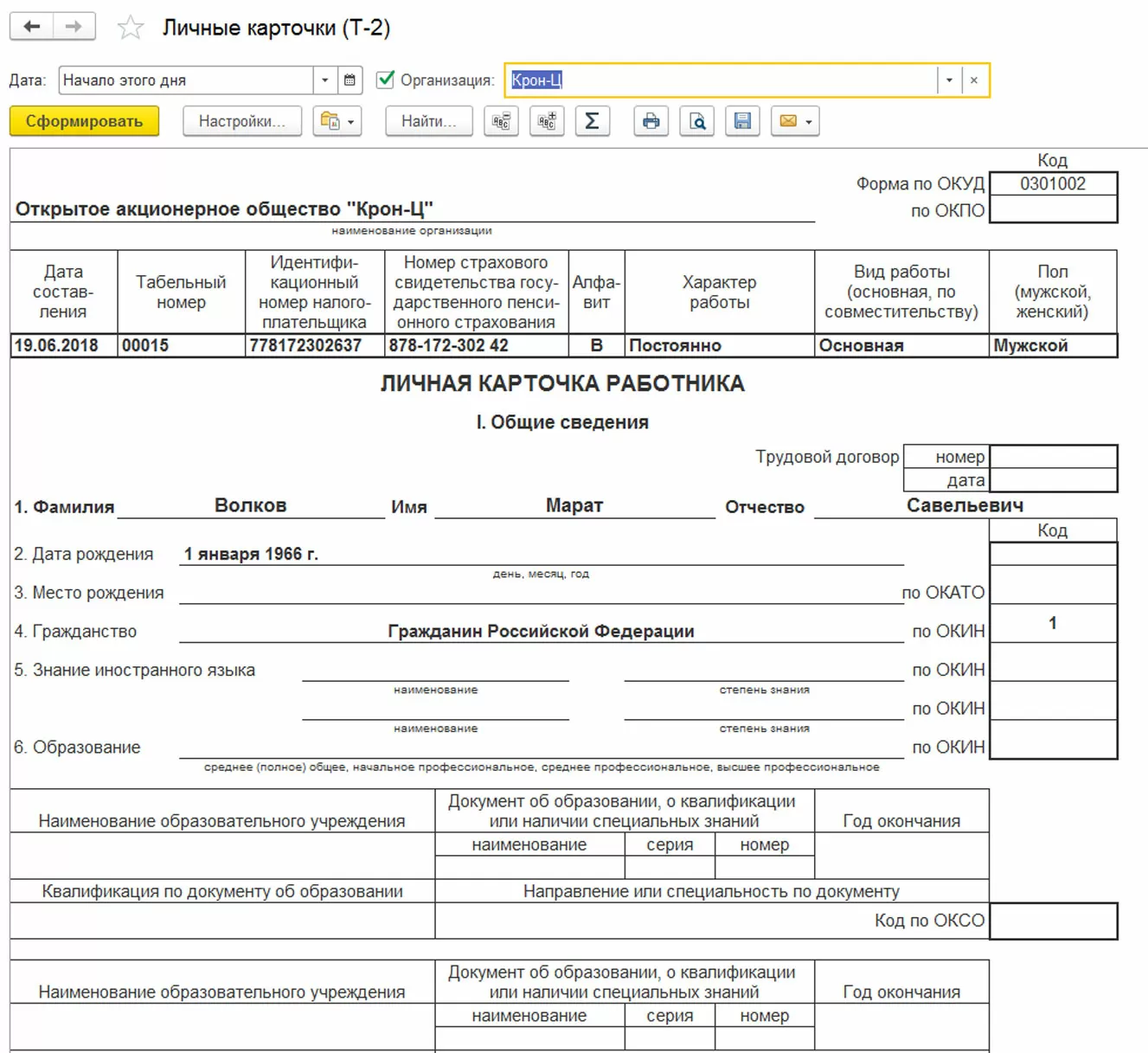This screenshot has height=1053, width=1148.
Task: Click the back navigation arrow
Action: (32, 27)
